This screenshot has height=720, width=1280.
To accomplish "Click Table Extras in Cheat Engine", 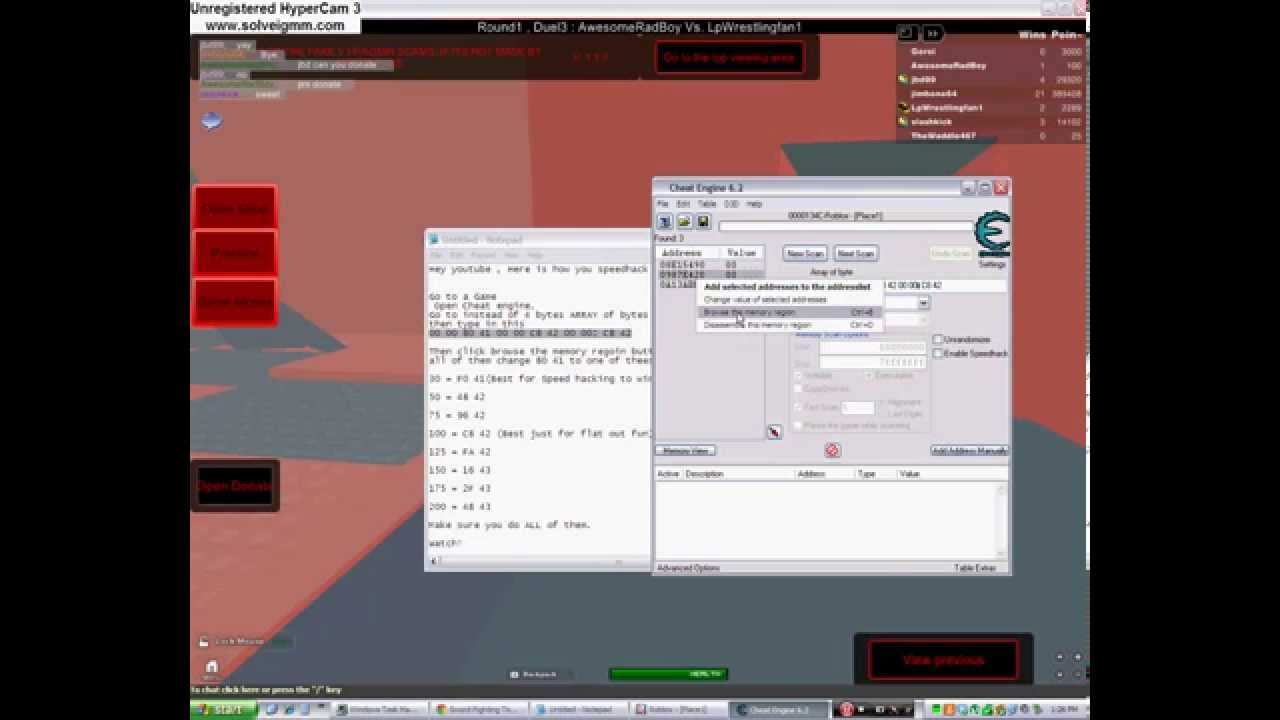I will tap(975, 568).
